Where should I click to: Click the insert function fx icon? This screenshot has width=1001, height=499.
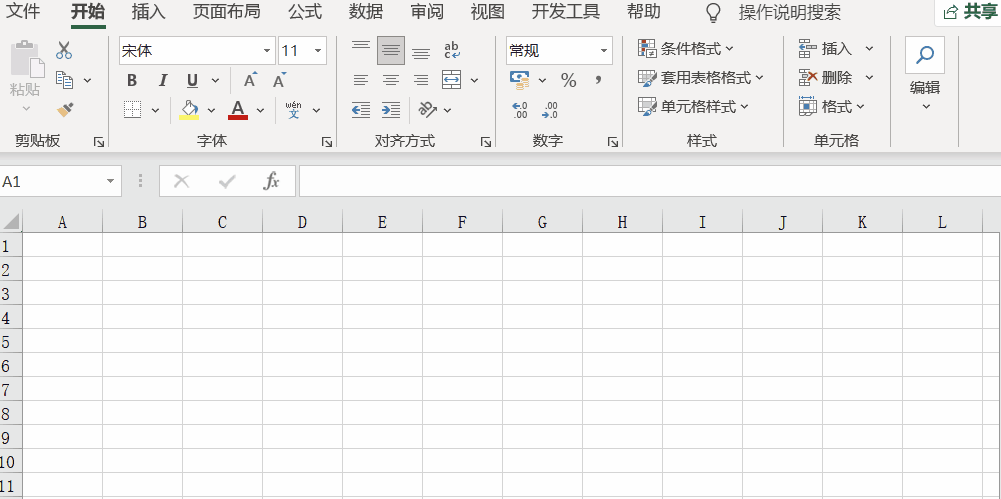click(271, 181)
